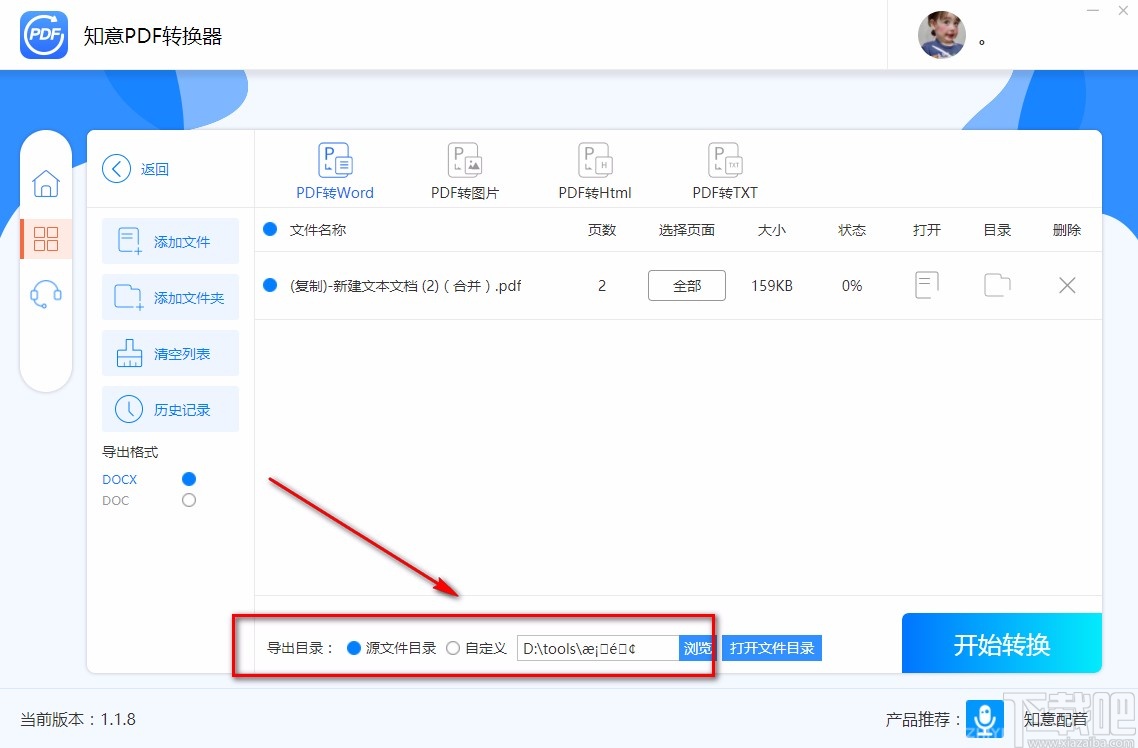Screen dimensions: 1138x748
Task: Click the 知意配音 microphone icon
Action: [x=984, y=719]
